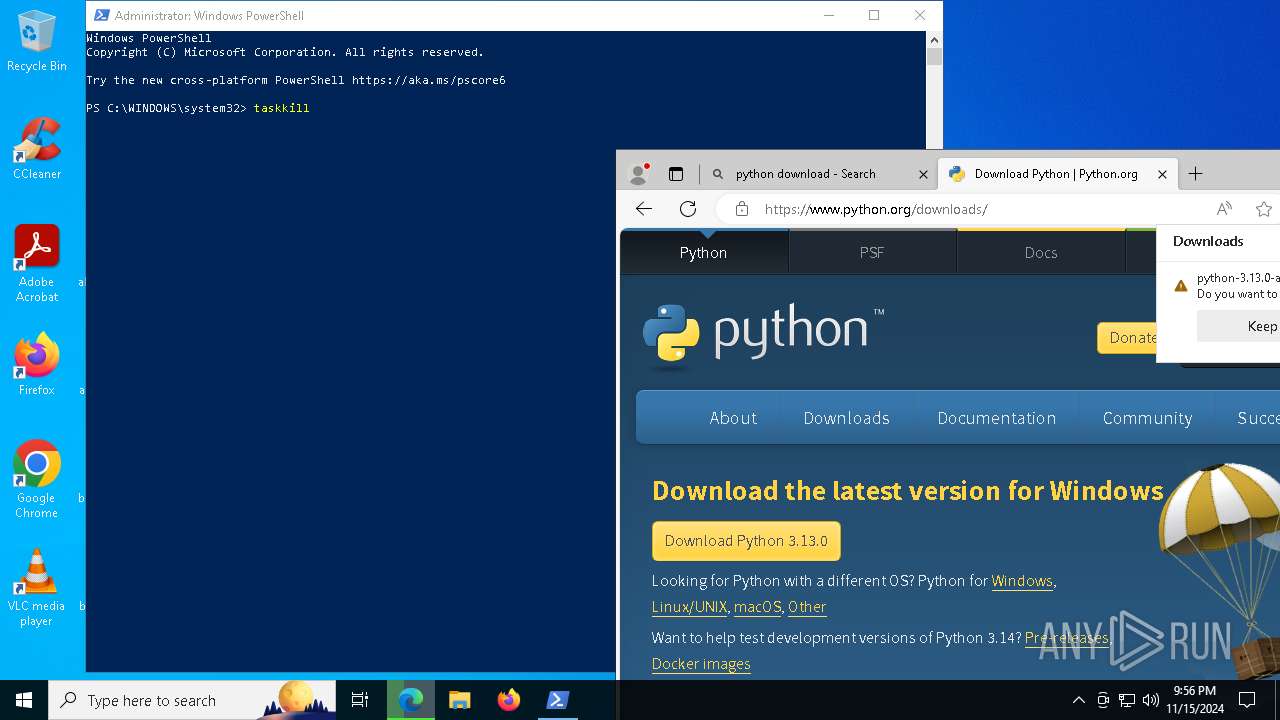
Task: Open the Docker images link
Action: tap(701, 664)
